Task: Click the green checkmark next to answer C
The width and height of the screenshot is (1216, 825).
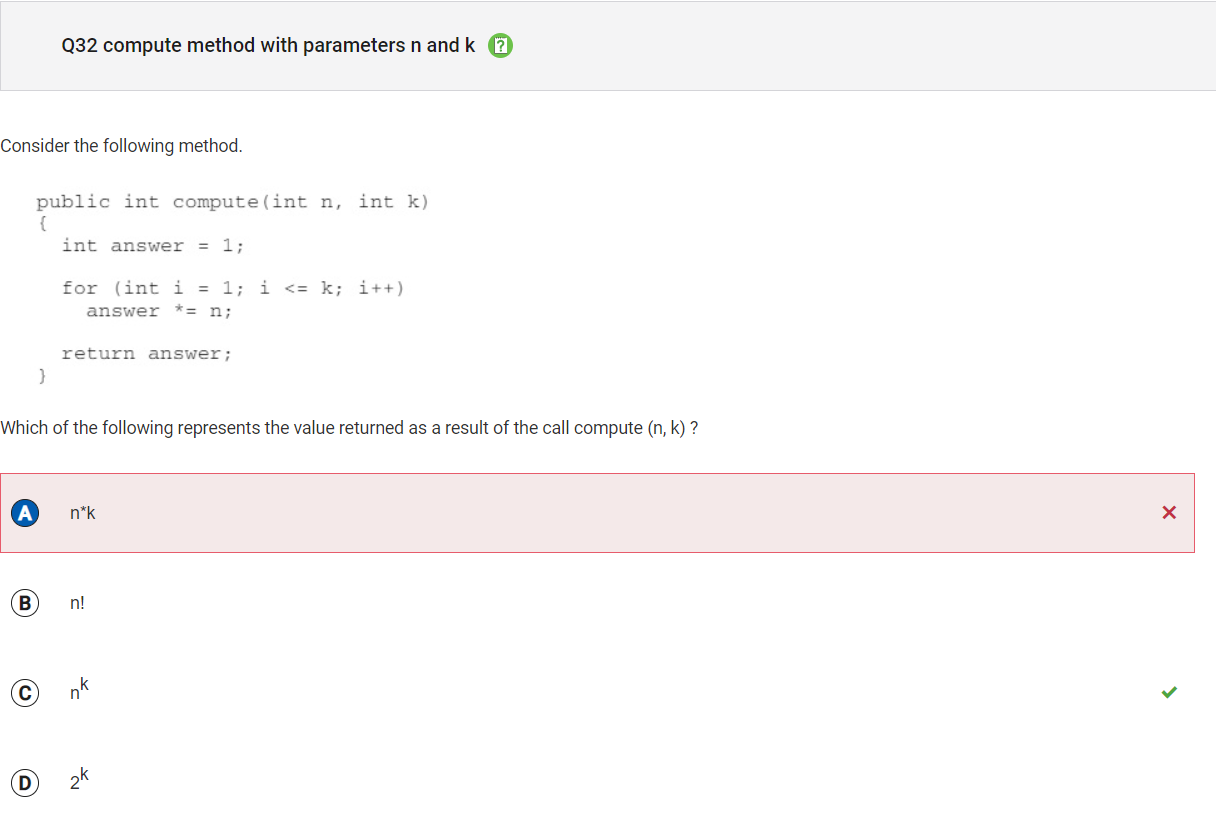Action: tap(1170, 692)
